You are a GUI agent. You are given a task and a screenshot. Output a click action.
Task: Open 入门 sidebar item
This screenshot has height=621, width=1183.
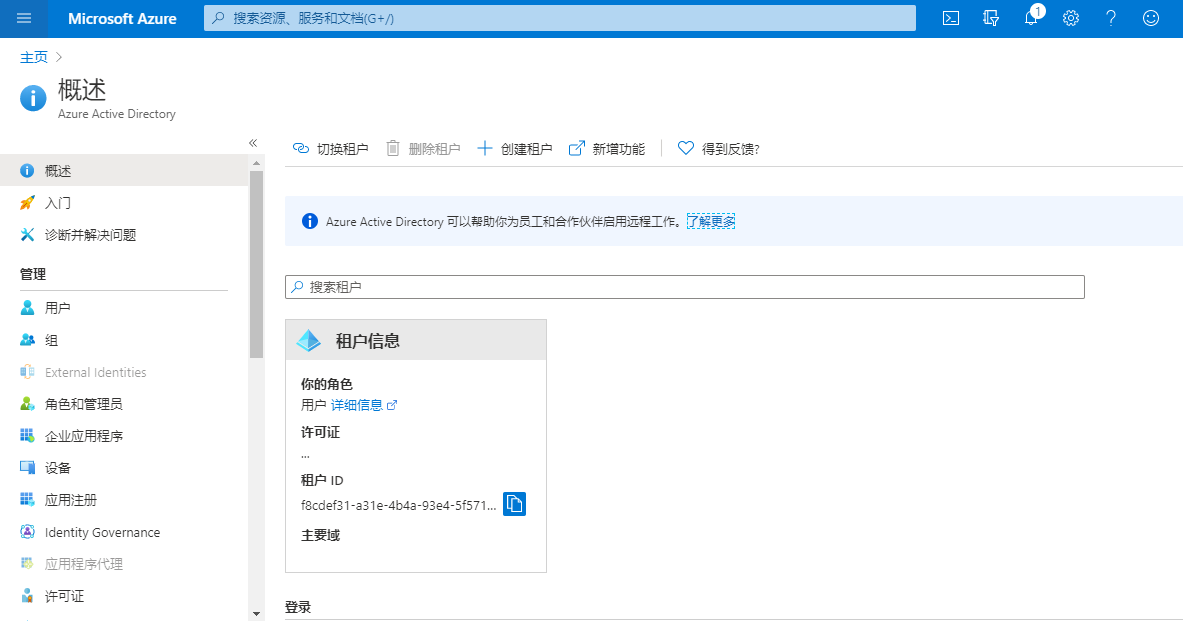[x=124, y=203]
